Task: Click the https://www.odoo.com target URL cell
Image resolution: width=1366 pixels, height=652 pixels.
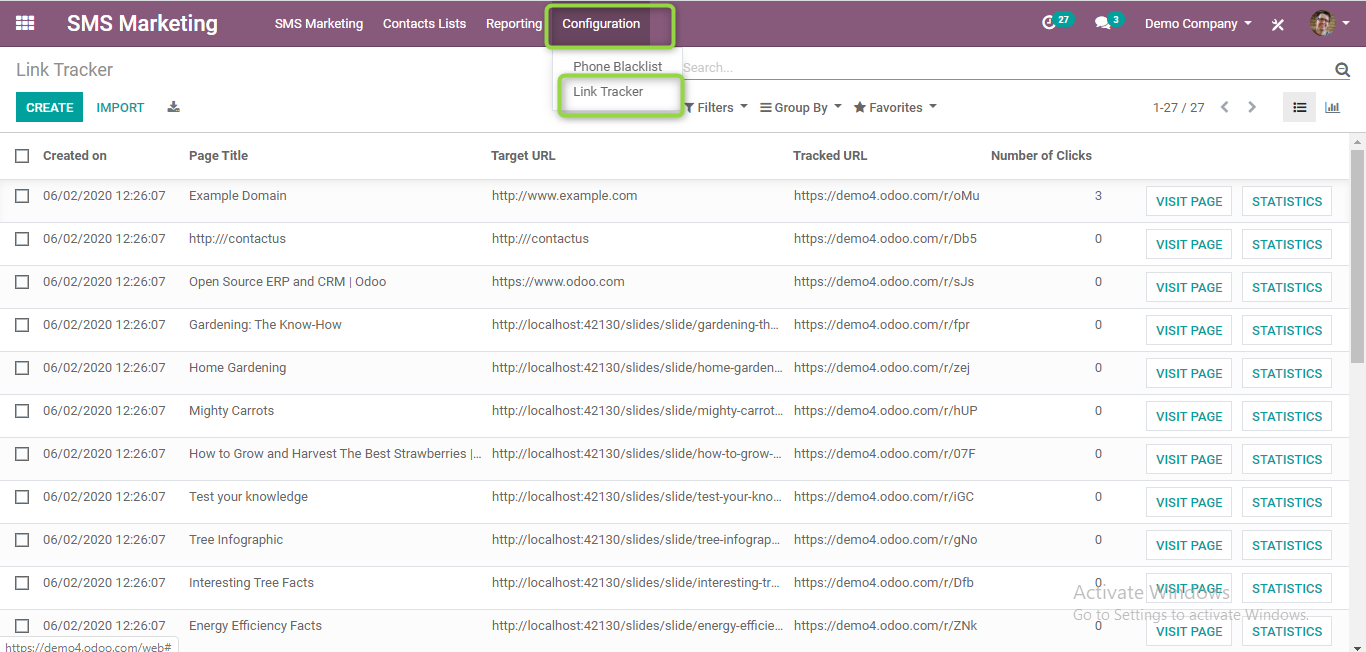Action: tap(558, 282)
